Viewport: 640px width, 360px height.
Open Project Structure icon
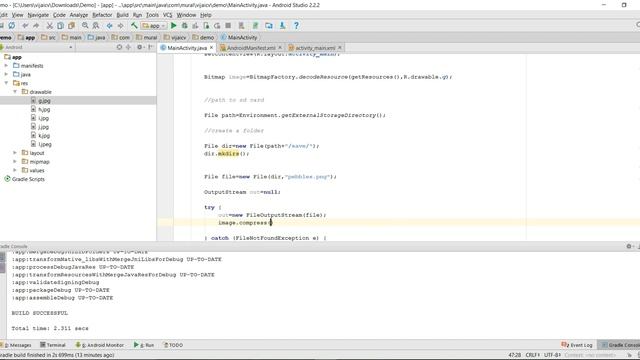(x=269, y=25)
